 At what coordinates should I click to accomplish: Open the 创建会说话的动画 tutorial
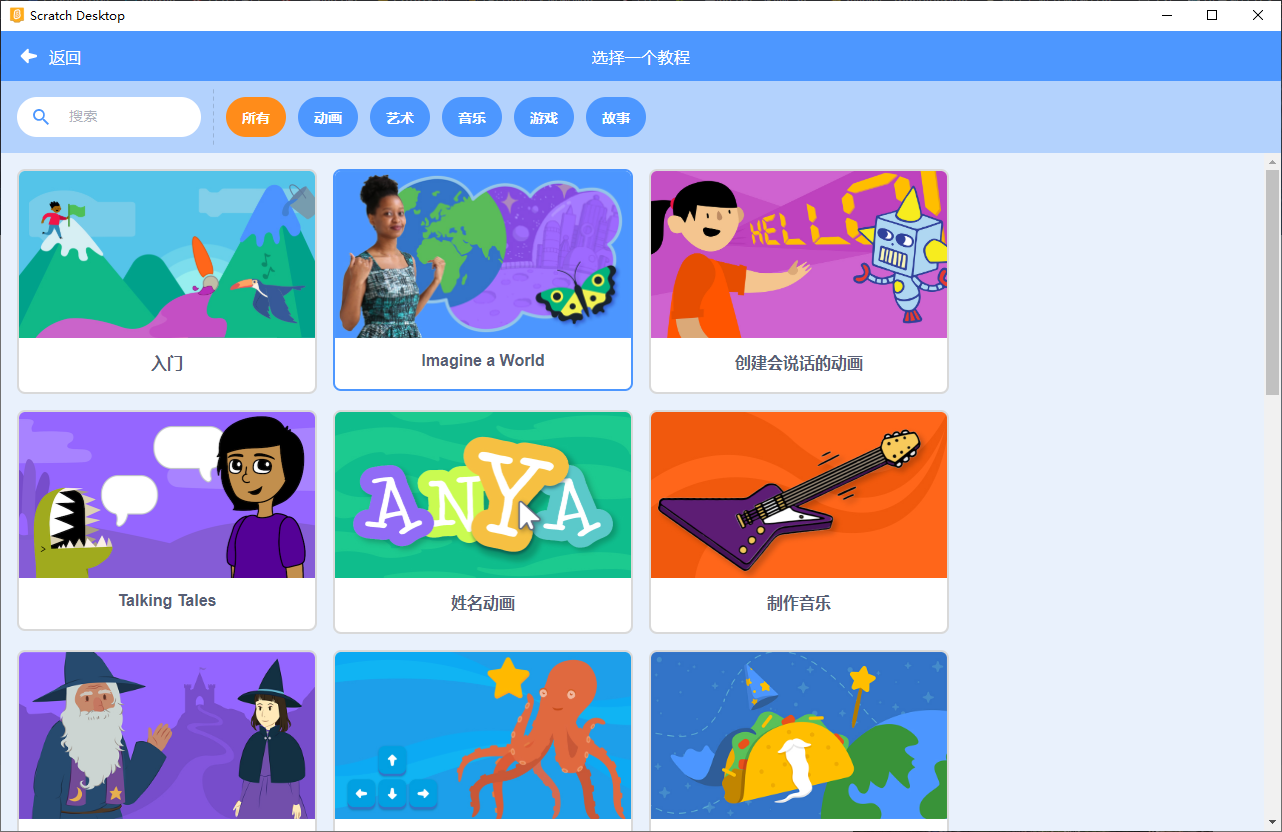[x=799, y=281]
